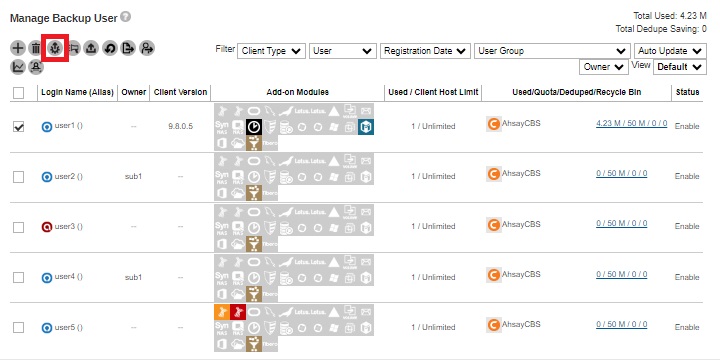
Task: Click the Status column header
Action: (687, 92)
